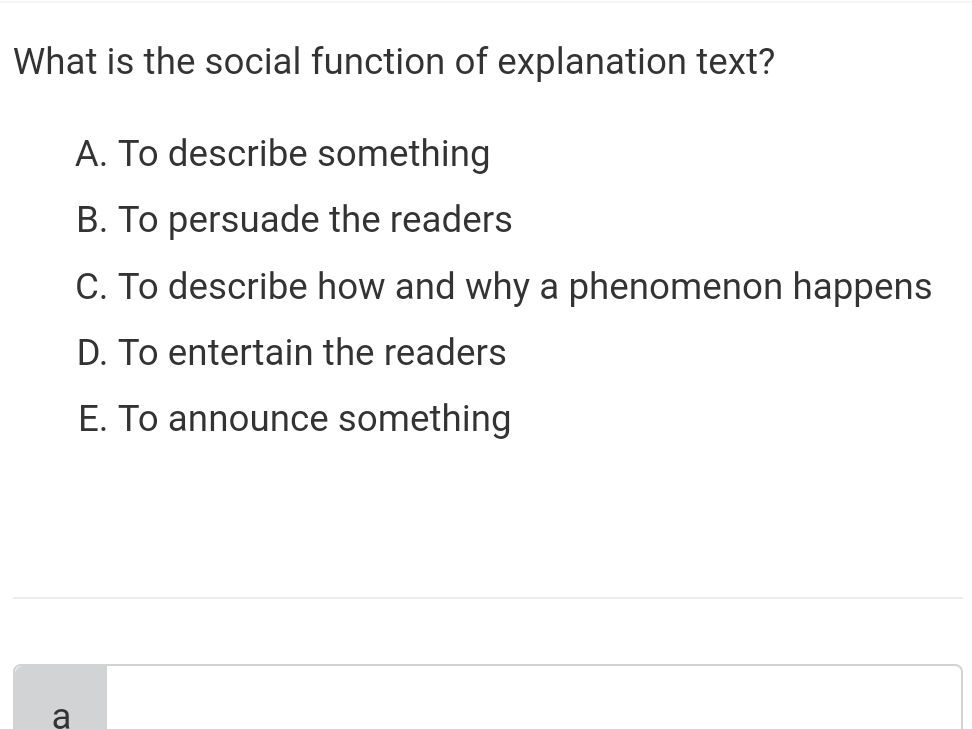Focus the answer input field beside 'a'
The image size is (972, 729).
pos(534,697)
